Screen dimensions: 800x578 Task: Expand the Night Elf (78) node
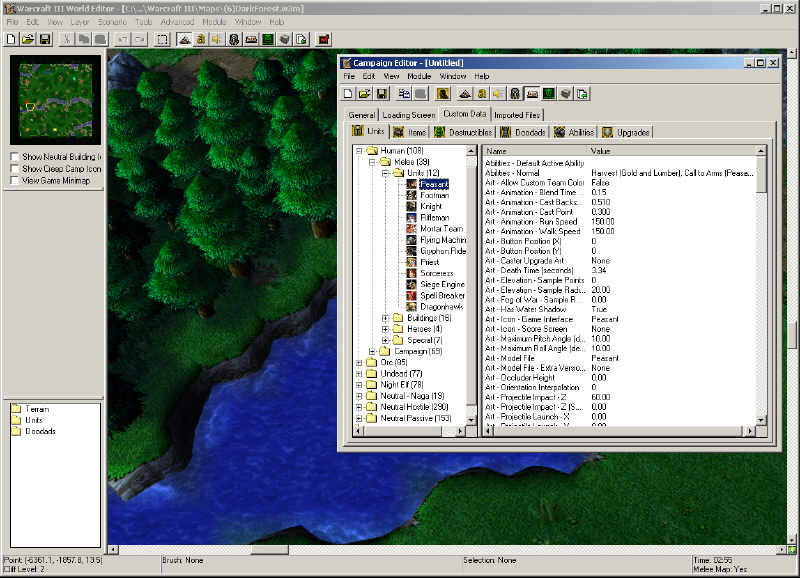coord(359,385)
